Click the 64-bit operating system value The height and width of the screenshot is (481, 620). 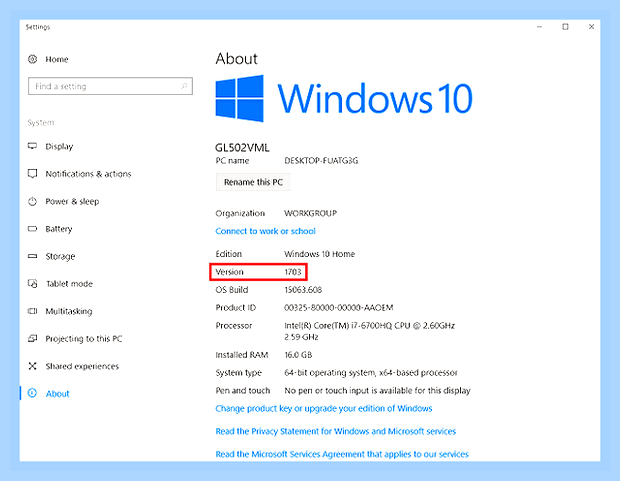(371, 373)
